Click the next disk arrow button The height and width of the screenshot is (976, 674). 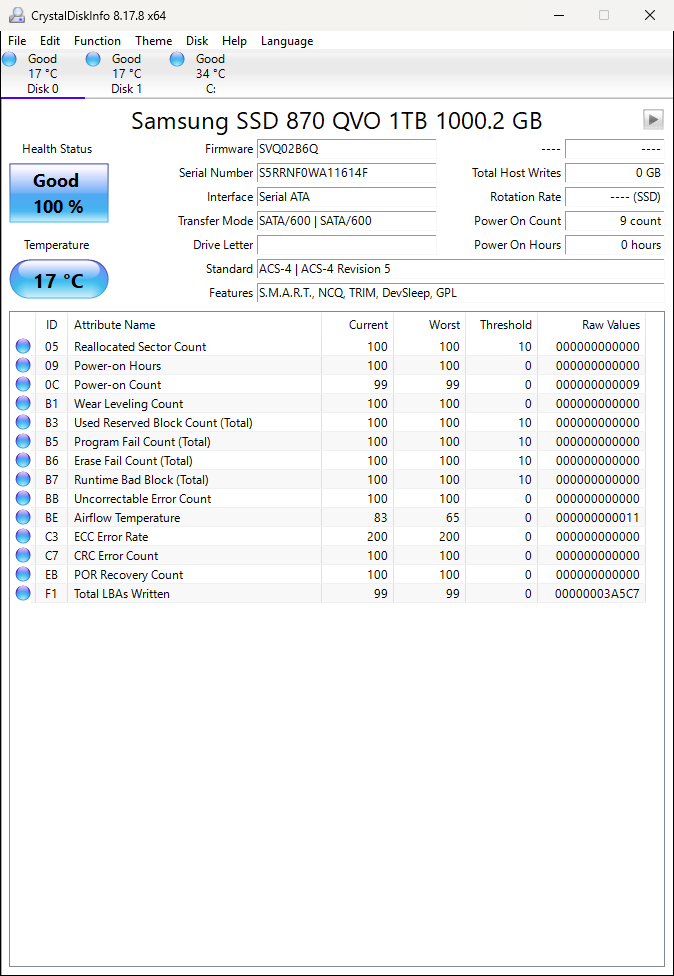click(x=653, y=120)
